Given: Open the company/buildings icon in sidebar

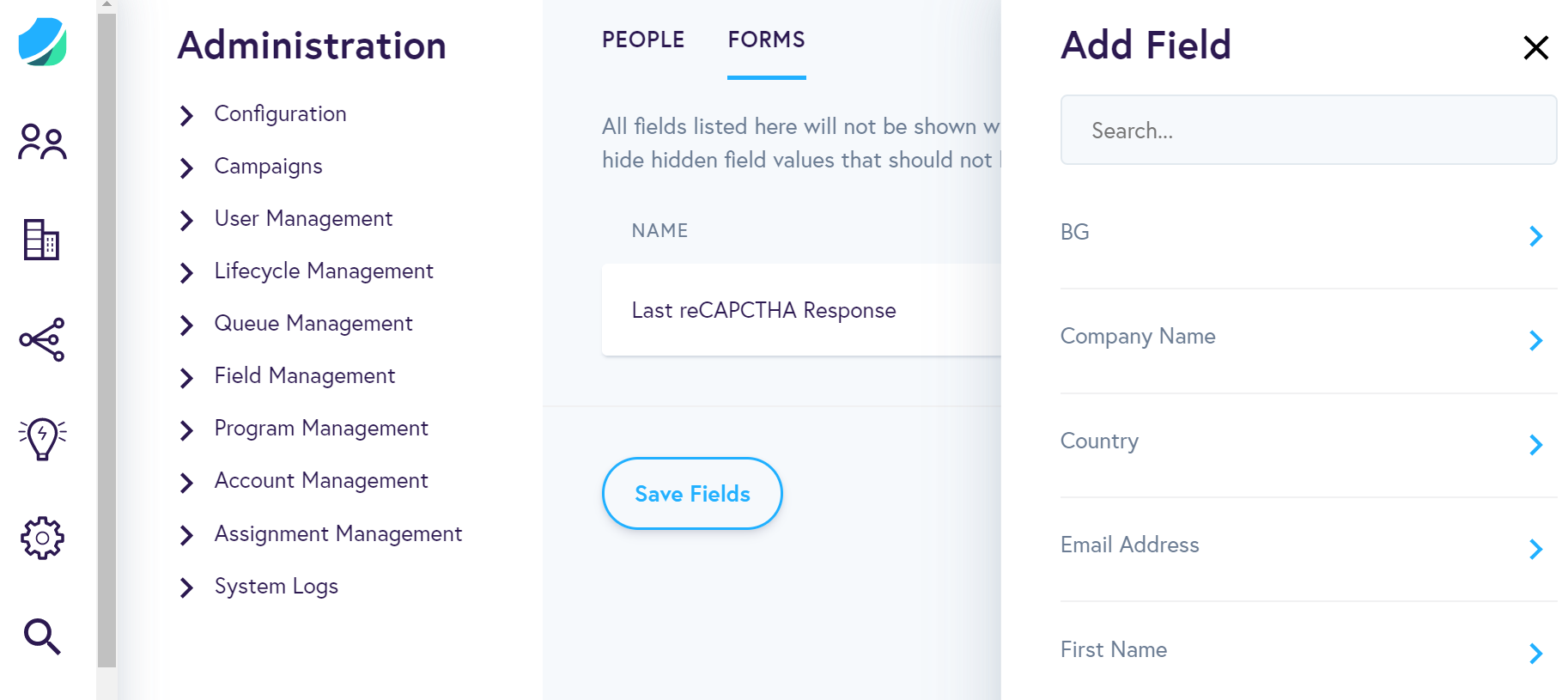Looking at the screenshot, I should coord(41,241).
